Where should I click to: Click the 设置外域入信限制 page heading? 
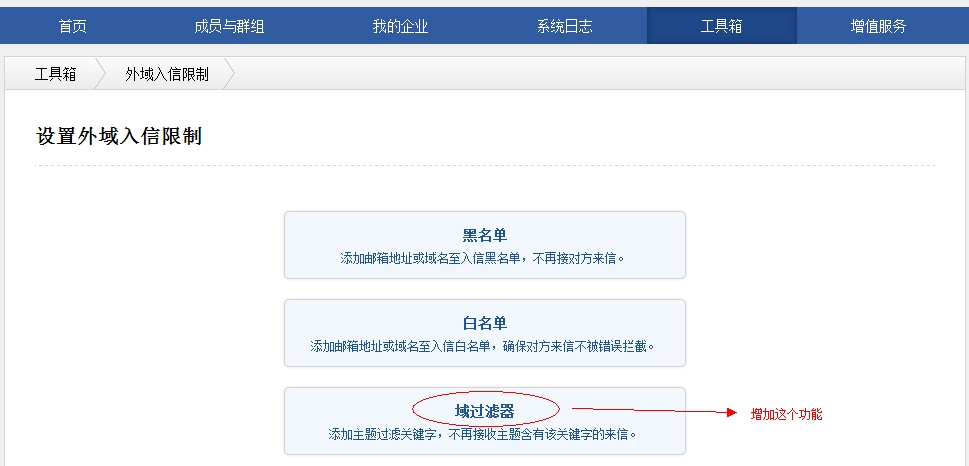[119, 136]
